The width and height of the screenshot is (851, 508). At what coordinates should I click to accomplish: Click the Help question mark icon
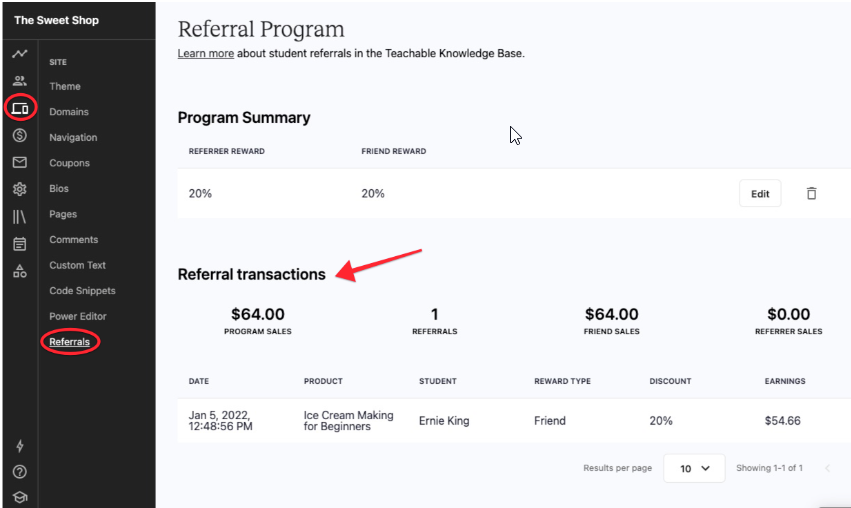19,472
